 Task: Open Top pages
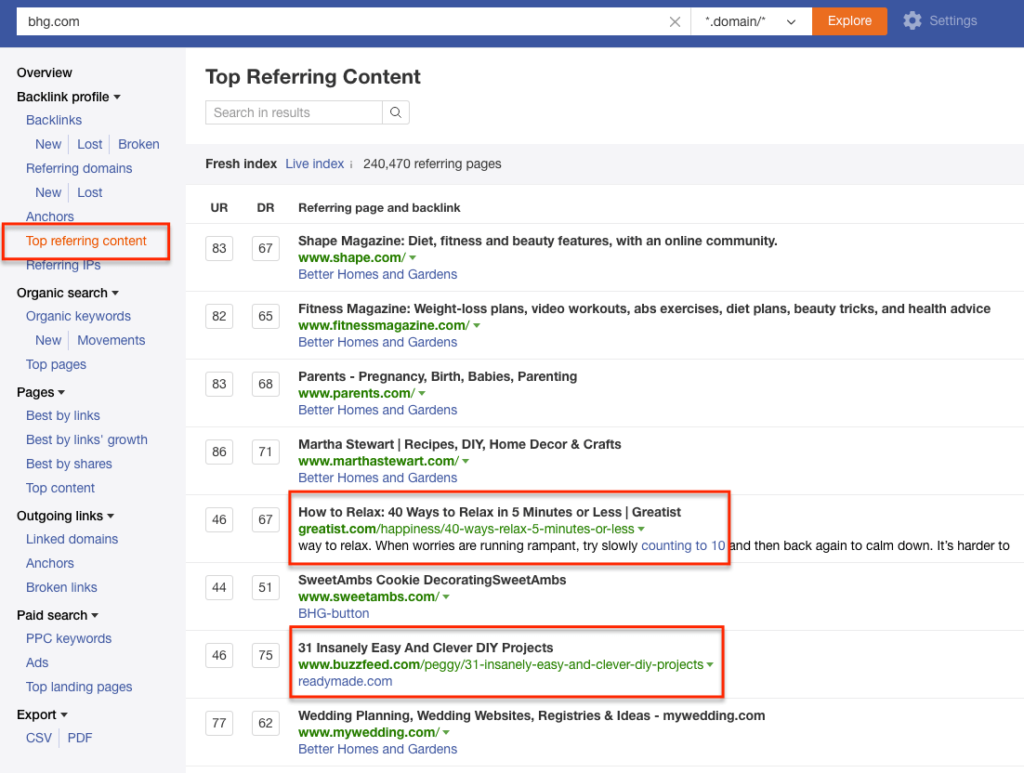[x=56, y=364]
